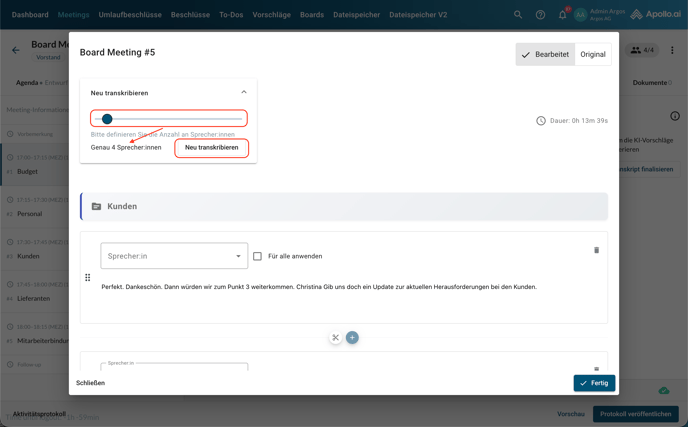The image size is (688, 427).
Task: Enable the 'Für alle anwenden' checkbox
Action: click(257, 256)
